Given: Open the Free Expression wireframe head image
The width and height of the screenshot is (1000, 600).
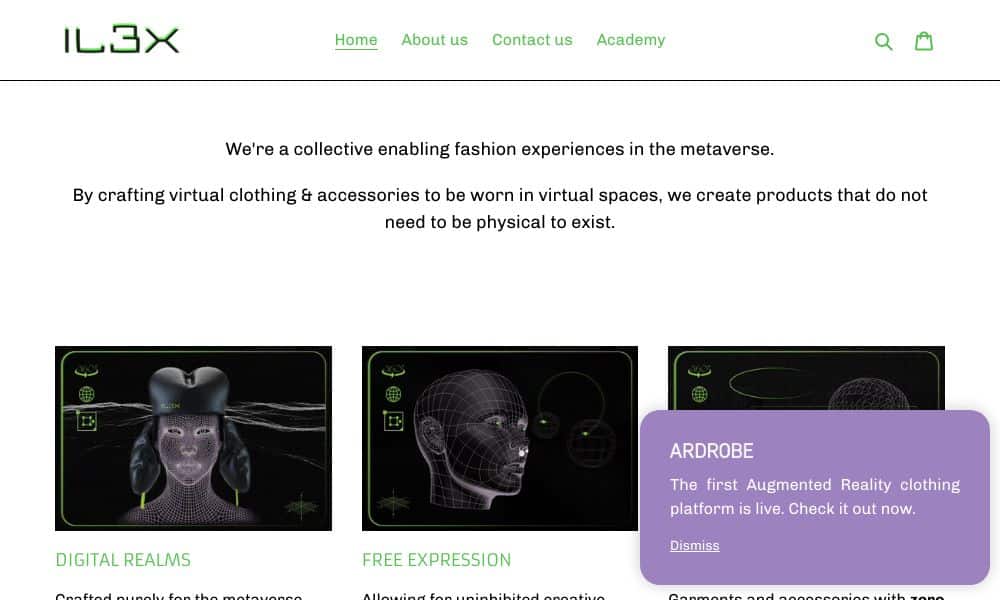Looking at the screenshot, I should pos(500,438).
